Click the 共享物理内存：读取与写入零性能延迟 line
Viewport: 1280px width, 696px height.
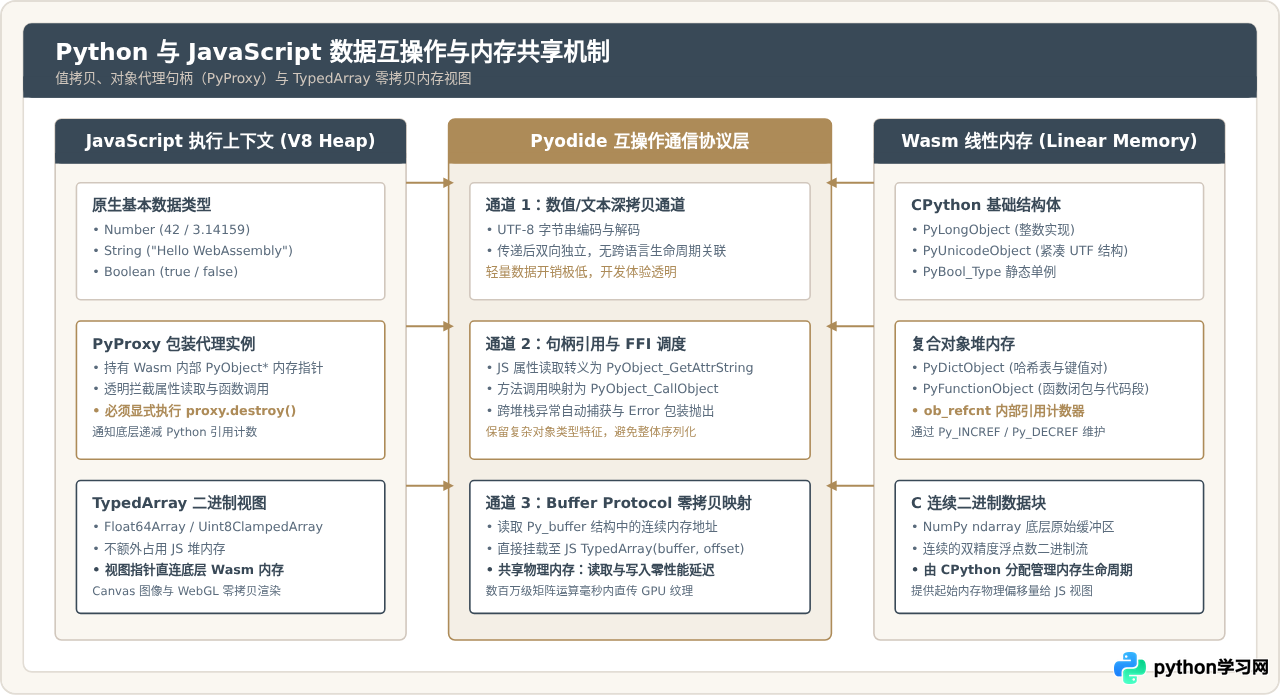[x=600, y=570]
